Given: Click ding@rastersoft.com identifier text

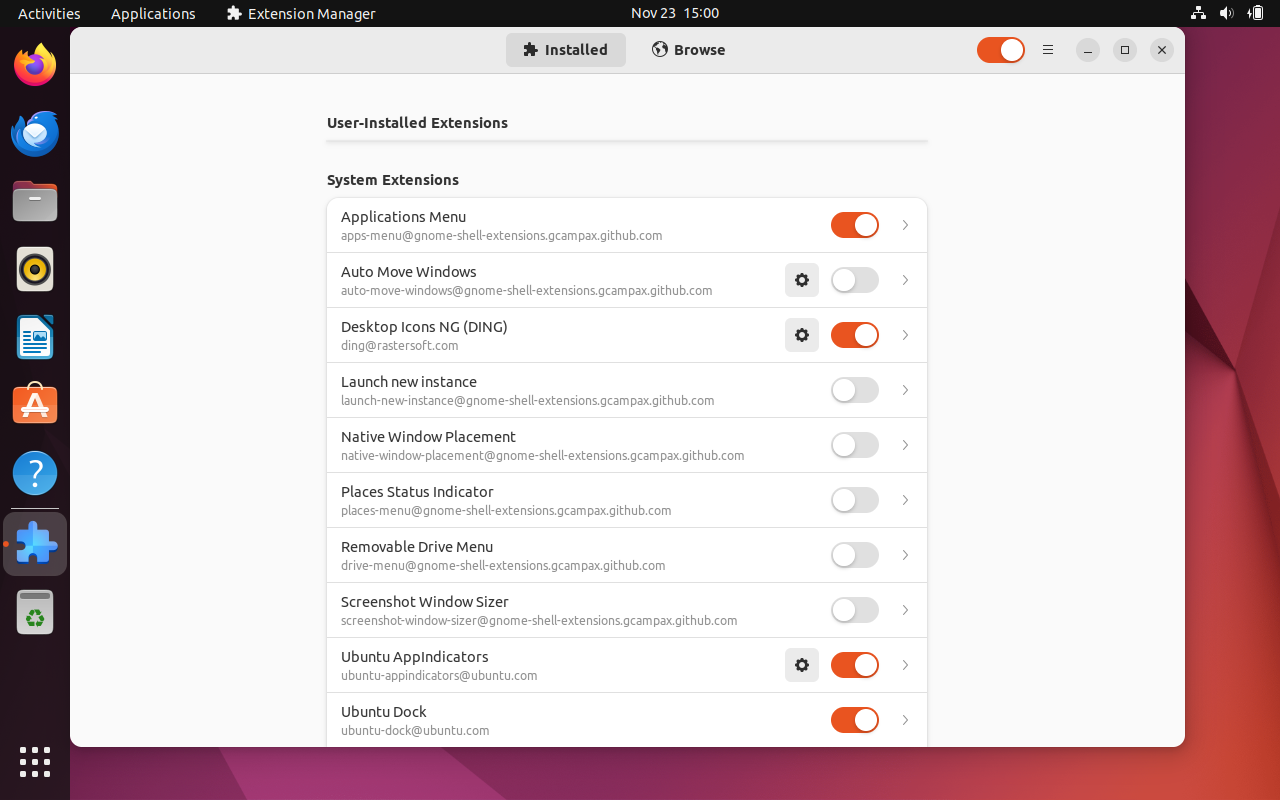Looking at the screenshot, I should (399, 346).
